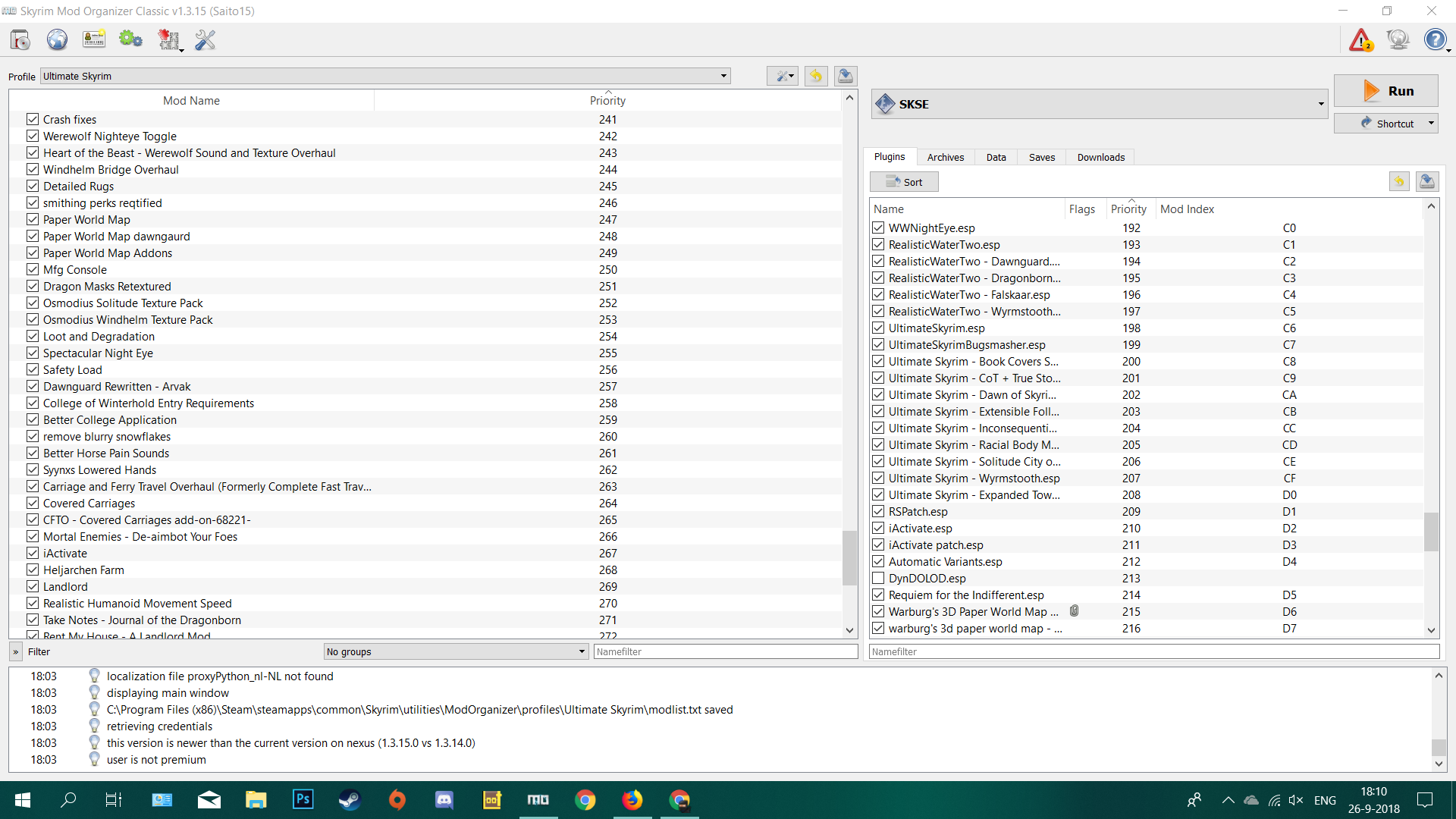Open the Windows notification center icon
Viewport: 1456px width, 819px height.
[1425, 800]
